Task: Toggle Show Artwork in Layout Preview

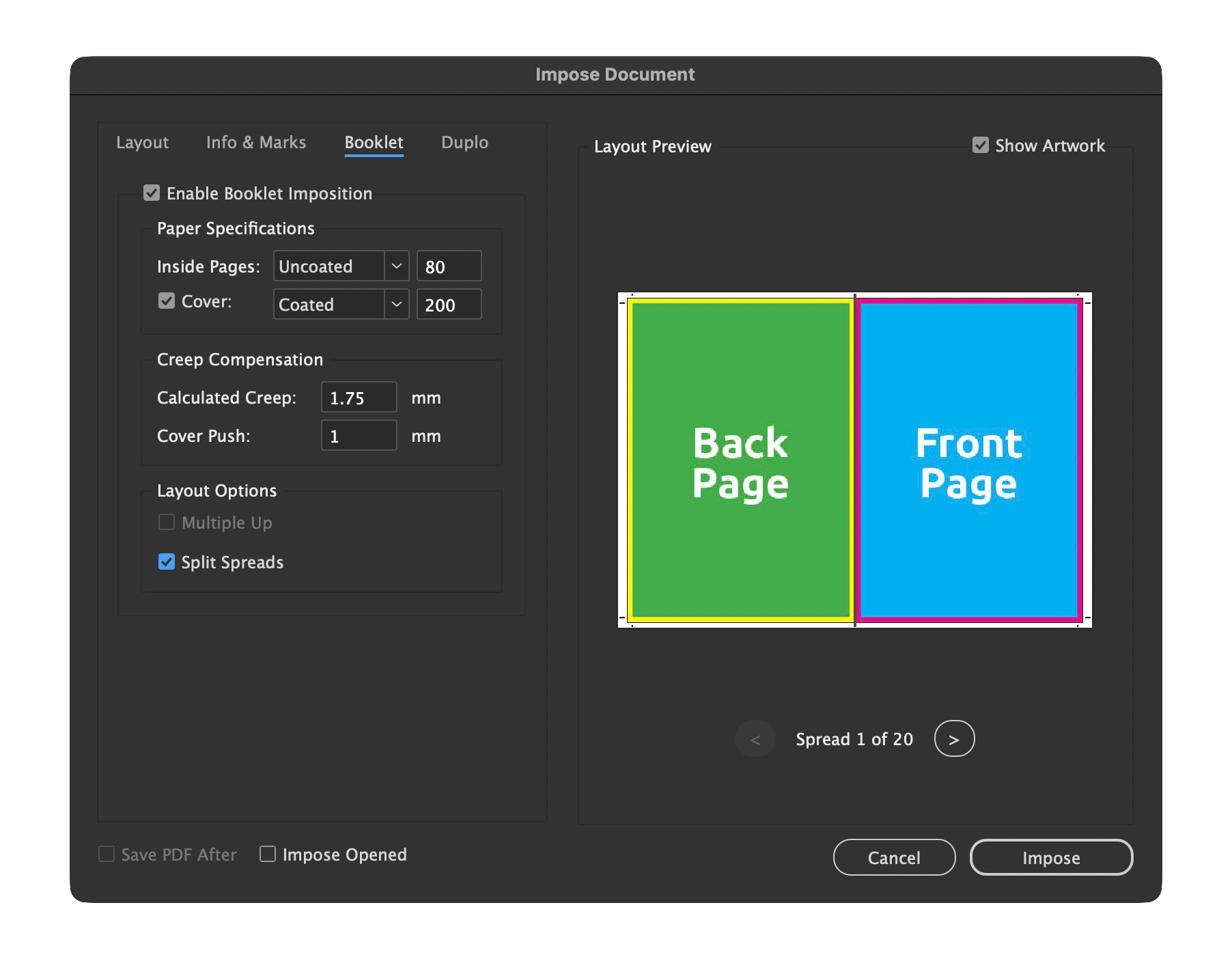Action: (x=981, y=145)
